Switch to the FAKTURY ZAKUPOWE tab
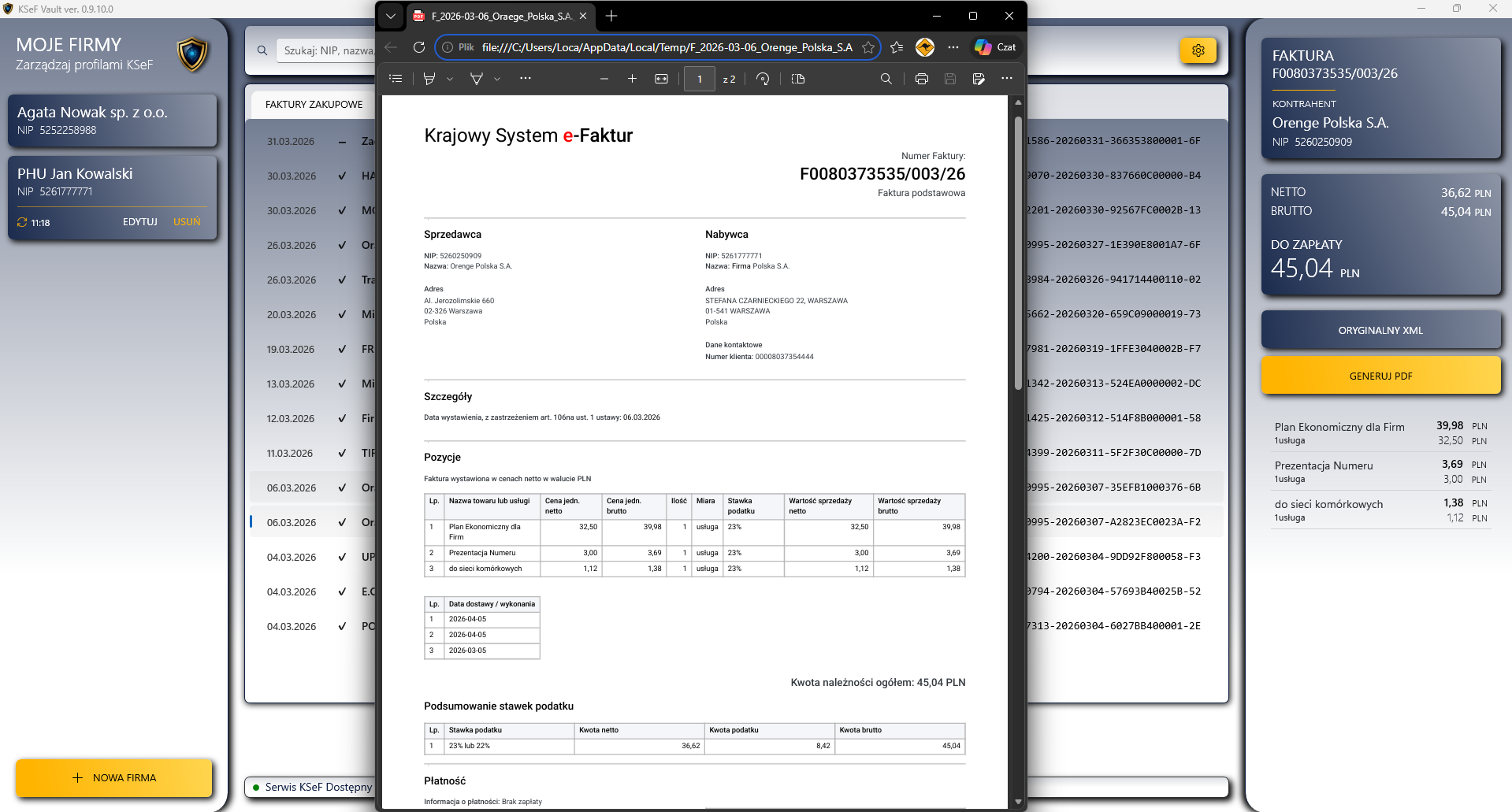This screenshot has width=1512, height=812. point(314,104)
